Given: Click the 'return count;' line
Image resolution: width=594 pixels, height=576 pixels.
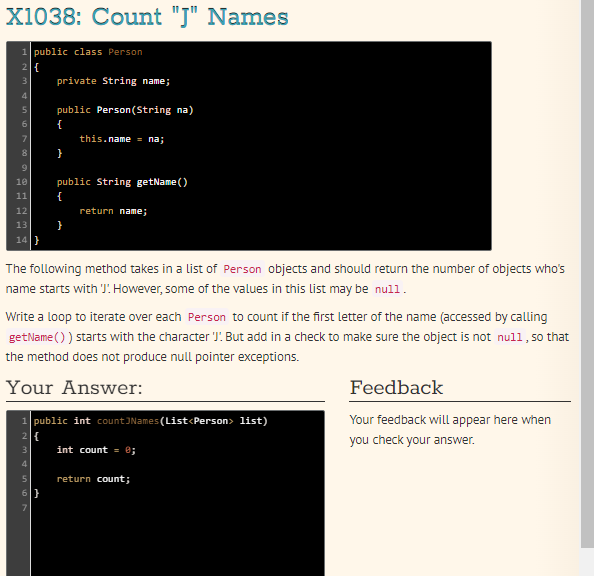Looking at the screenshot, I should point(93,479).
